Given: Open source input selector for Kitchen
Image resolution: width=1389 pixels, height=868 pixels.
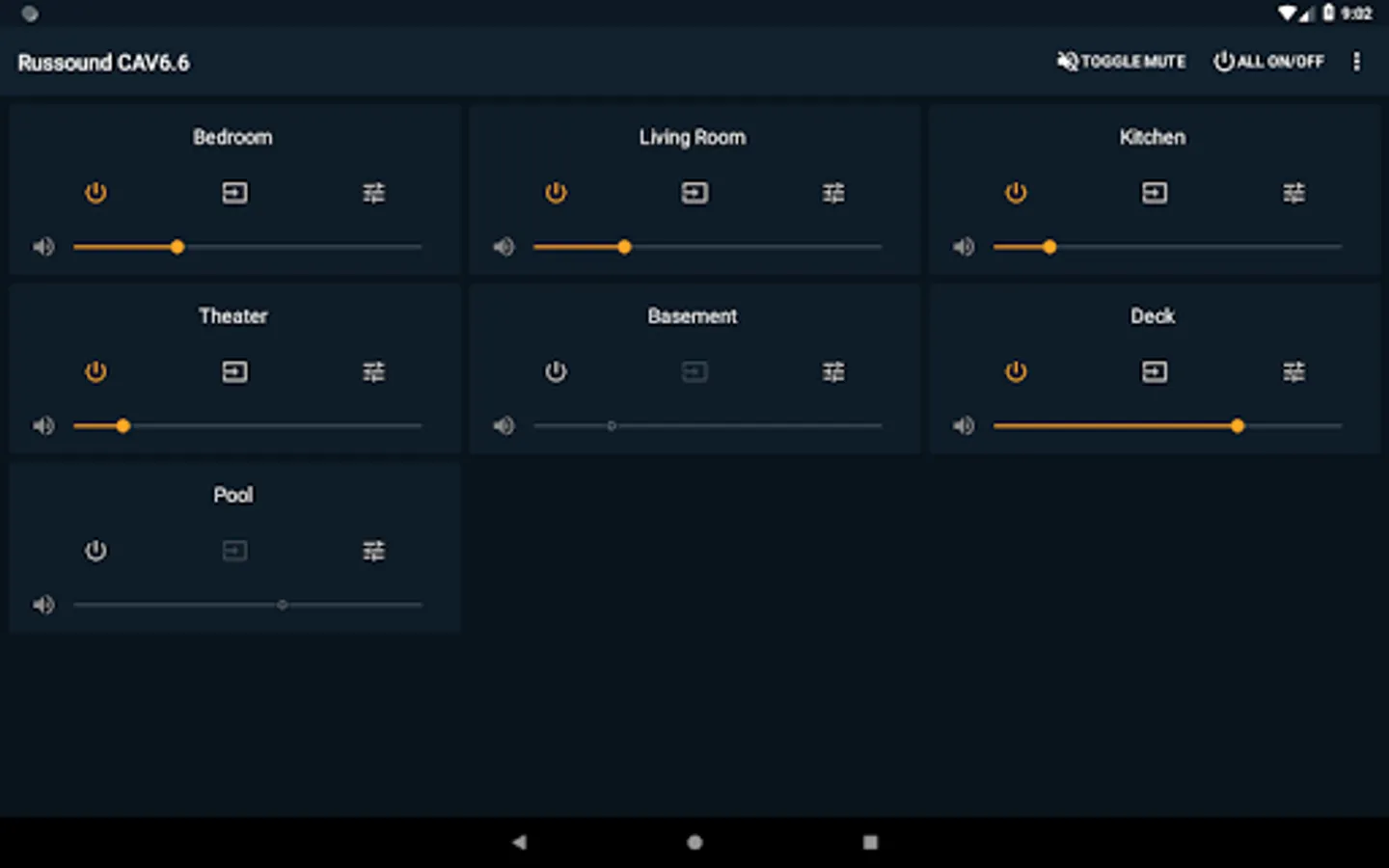Looking at the screenshot, I should point(1155,193).
